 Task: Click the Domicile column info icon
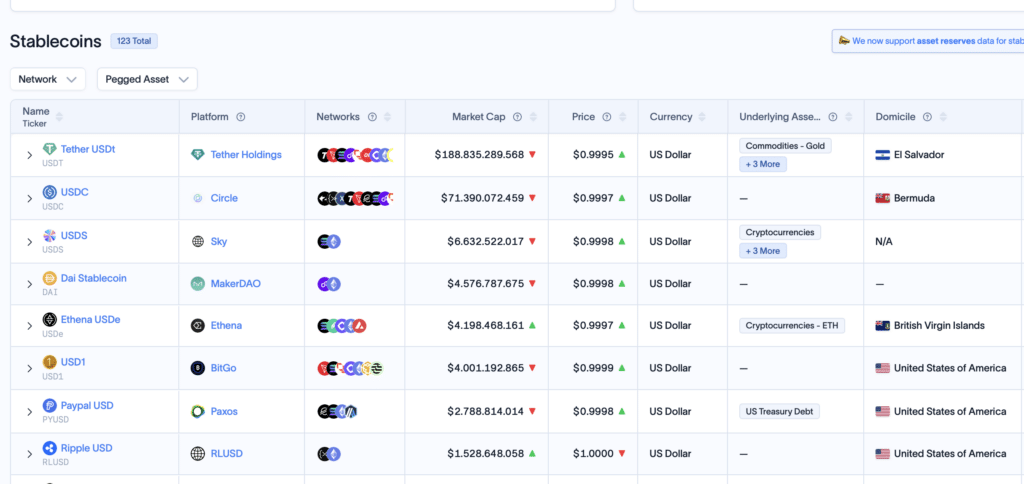pyautogui.click(x=927, y=117)
